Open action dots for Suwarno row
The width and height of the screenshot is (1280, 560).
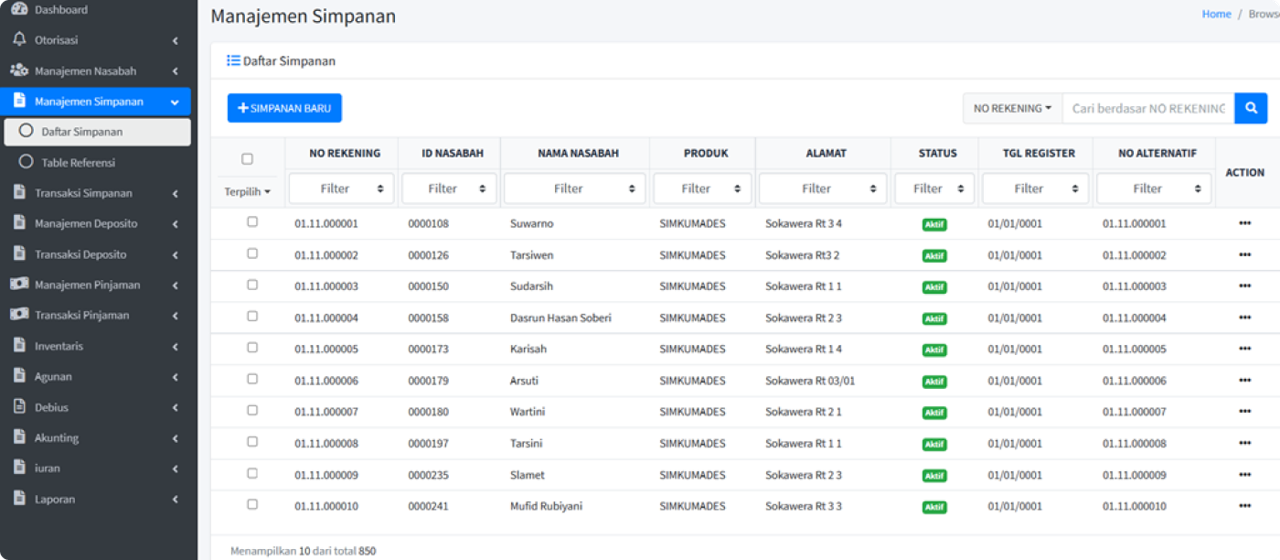click(1244, 223)
